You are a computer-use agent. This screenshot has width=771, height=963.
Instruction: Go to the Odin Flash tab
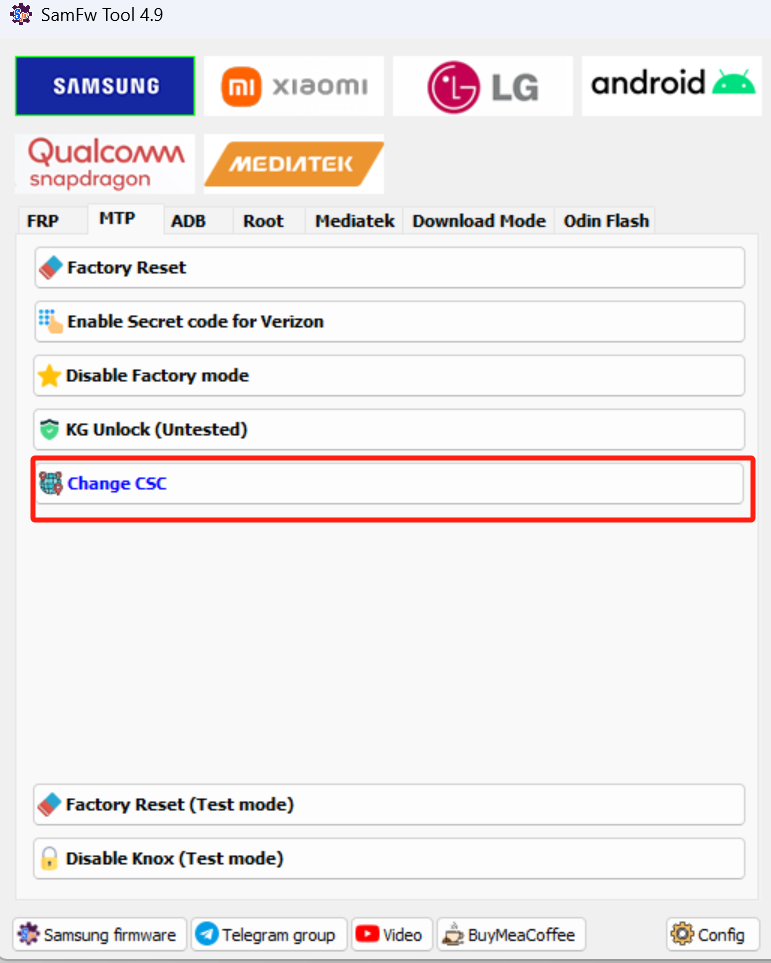tap(606, 221)
